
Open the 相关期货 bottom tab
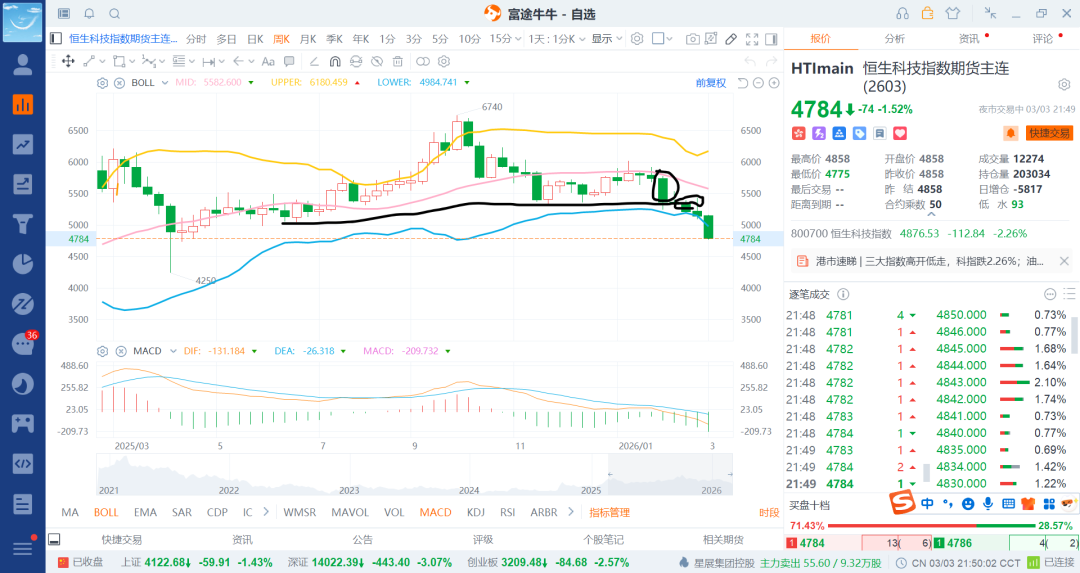tap(723, 540)
